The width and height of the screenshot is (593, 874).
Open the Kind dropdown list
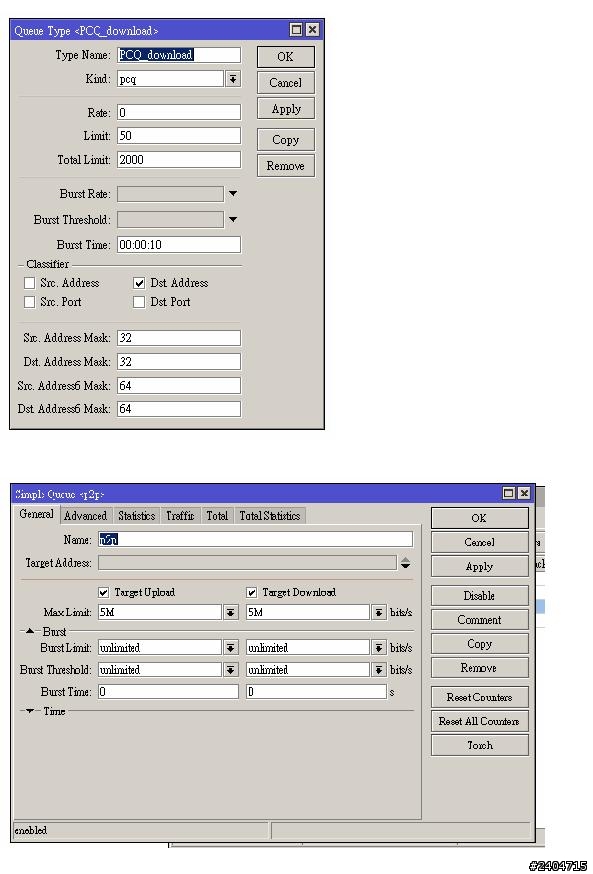(x=233, y=79)
